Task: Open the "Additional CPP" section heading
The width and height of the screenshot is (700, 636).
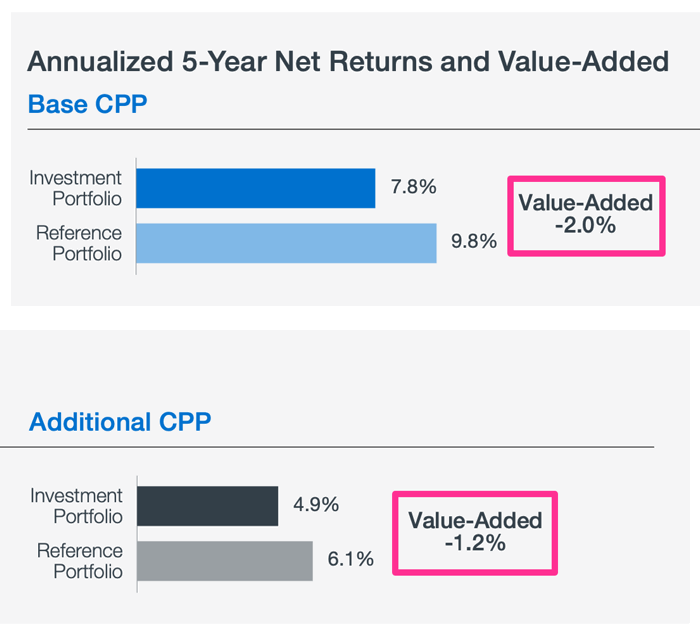Action: (120, 422)
